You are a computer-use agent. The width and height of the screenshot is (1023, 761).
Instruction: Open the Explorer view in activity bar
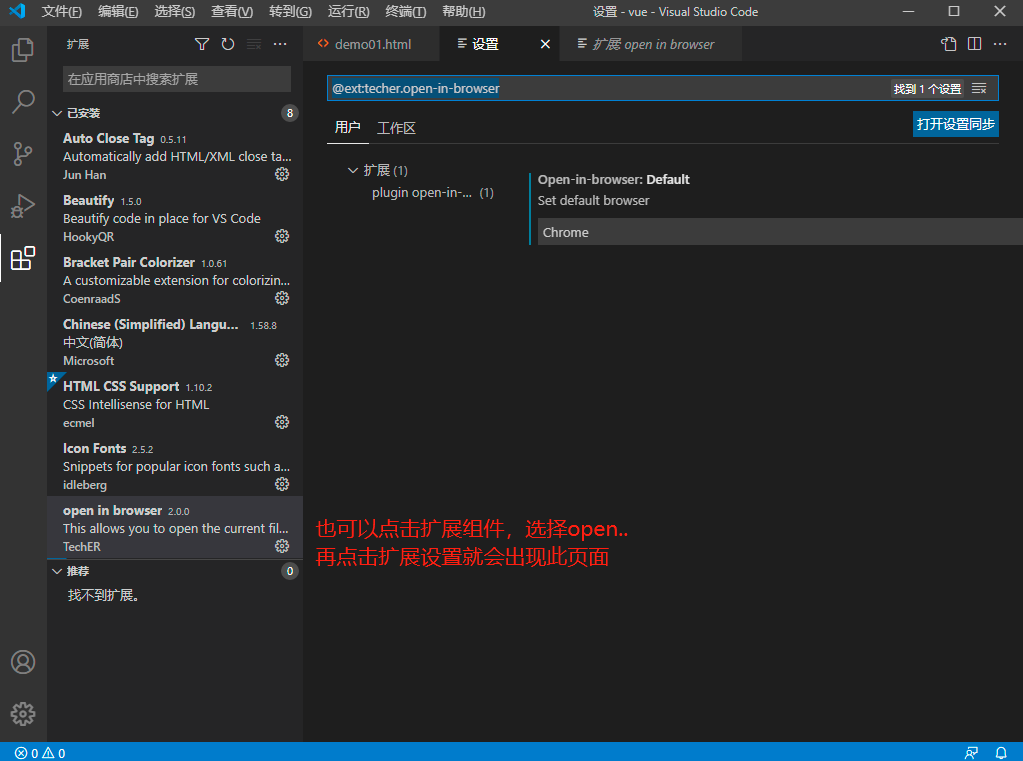pyautogui.click(x=23, y=50)
